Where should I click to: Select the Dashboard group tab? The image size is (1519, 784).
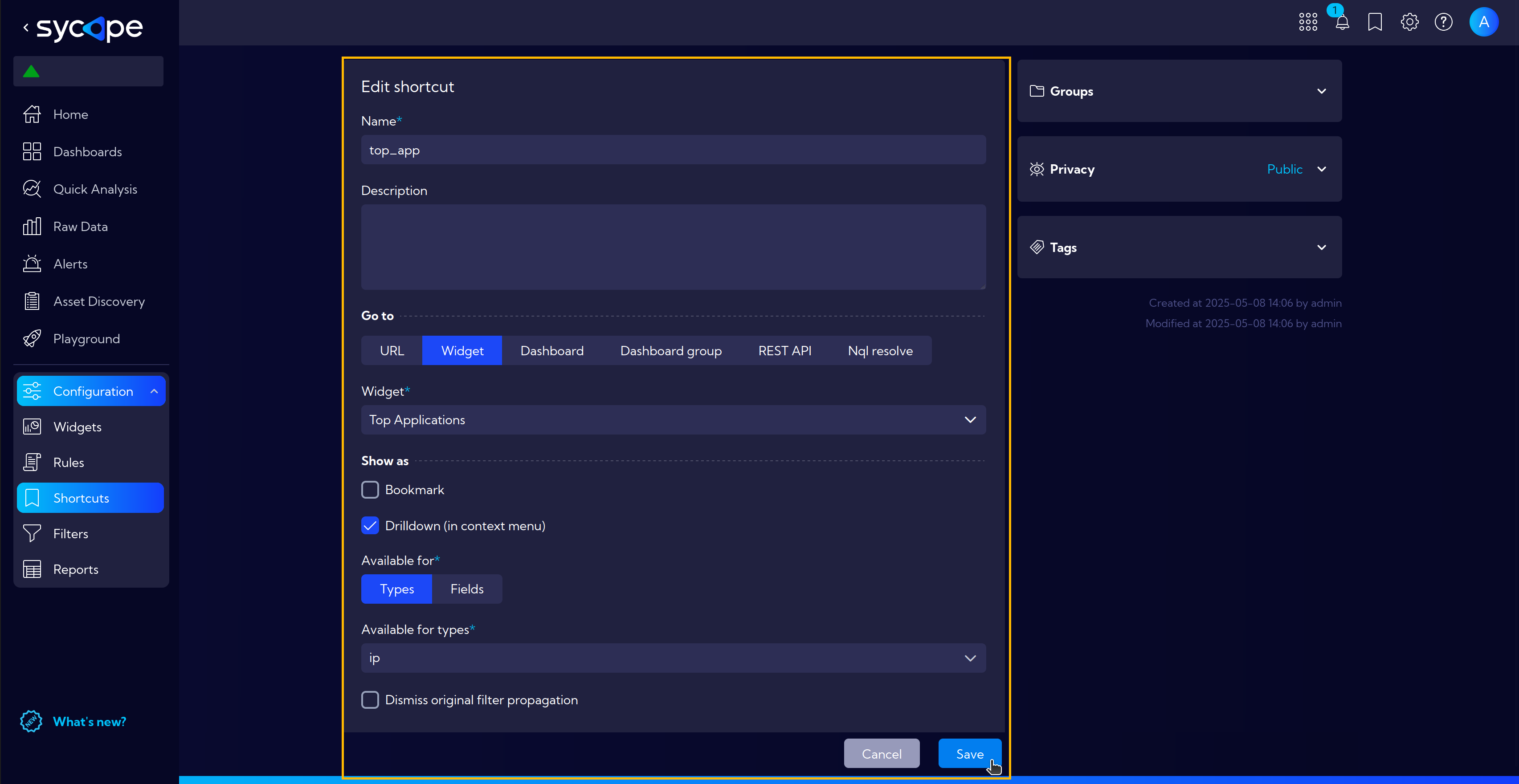coord(671,351)
